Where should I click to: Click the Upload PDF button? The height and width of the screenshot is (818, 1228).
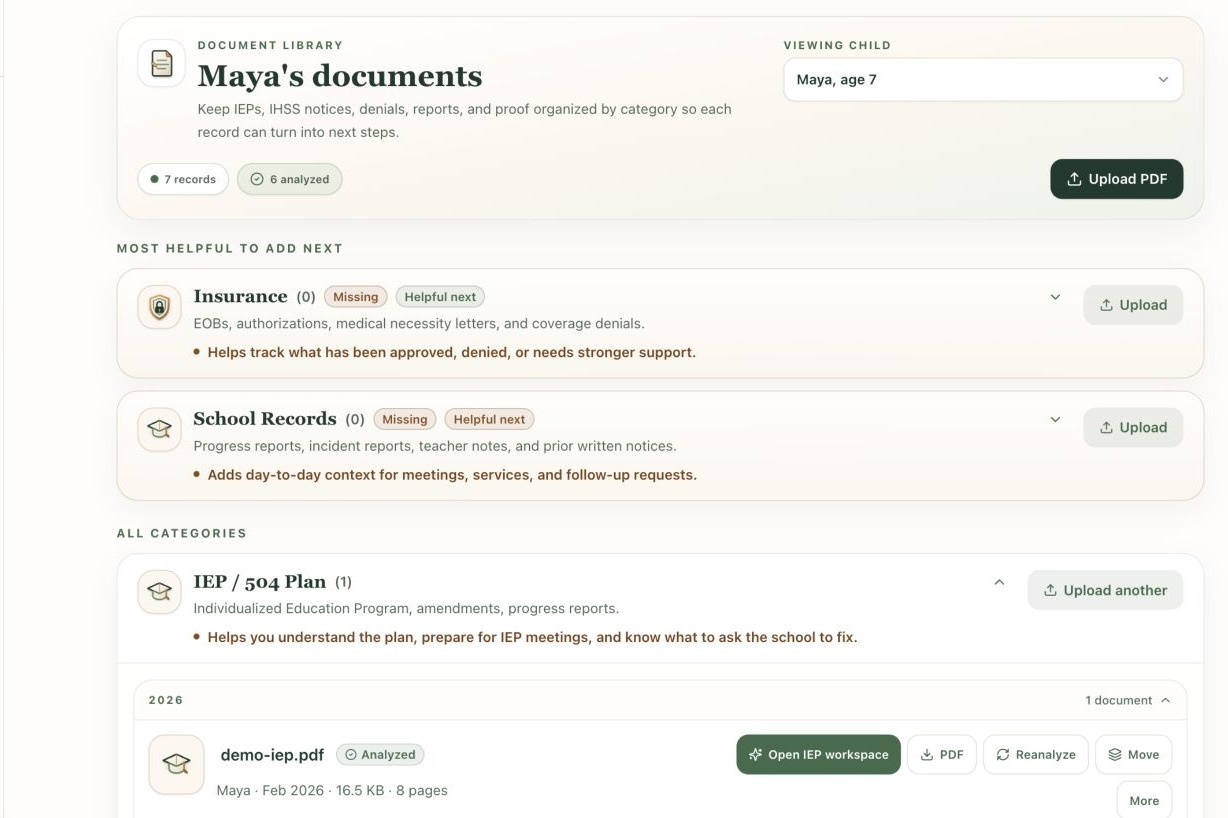point(1116,179)
